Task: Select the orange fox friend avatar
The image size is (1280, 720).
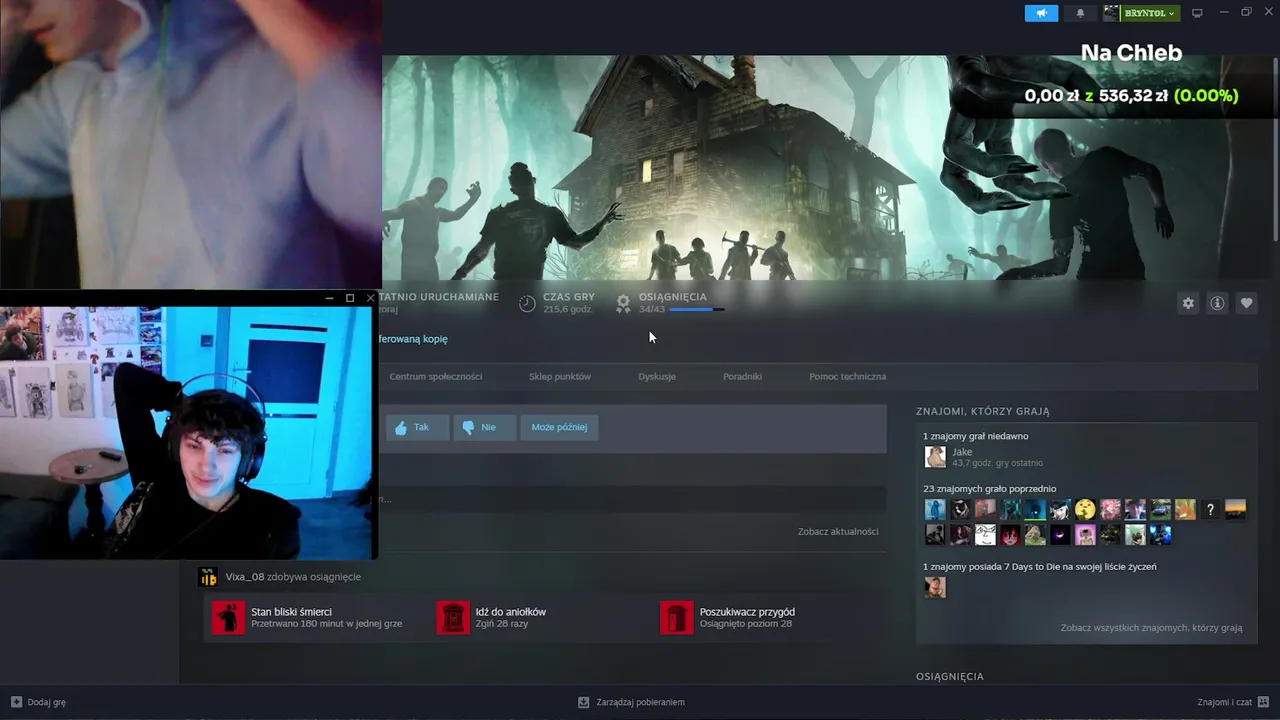Action: [1185, 510]
